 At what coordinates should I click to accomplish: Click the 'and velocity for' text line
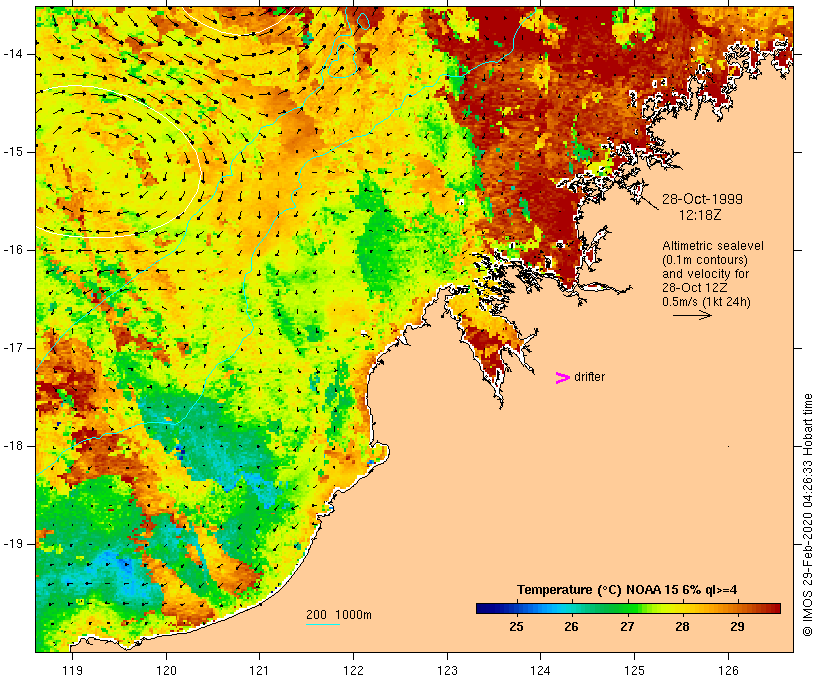705,274
